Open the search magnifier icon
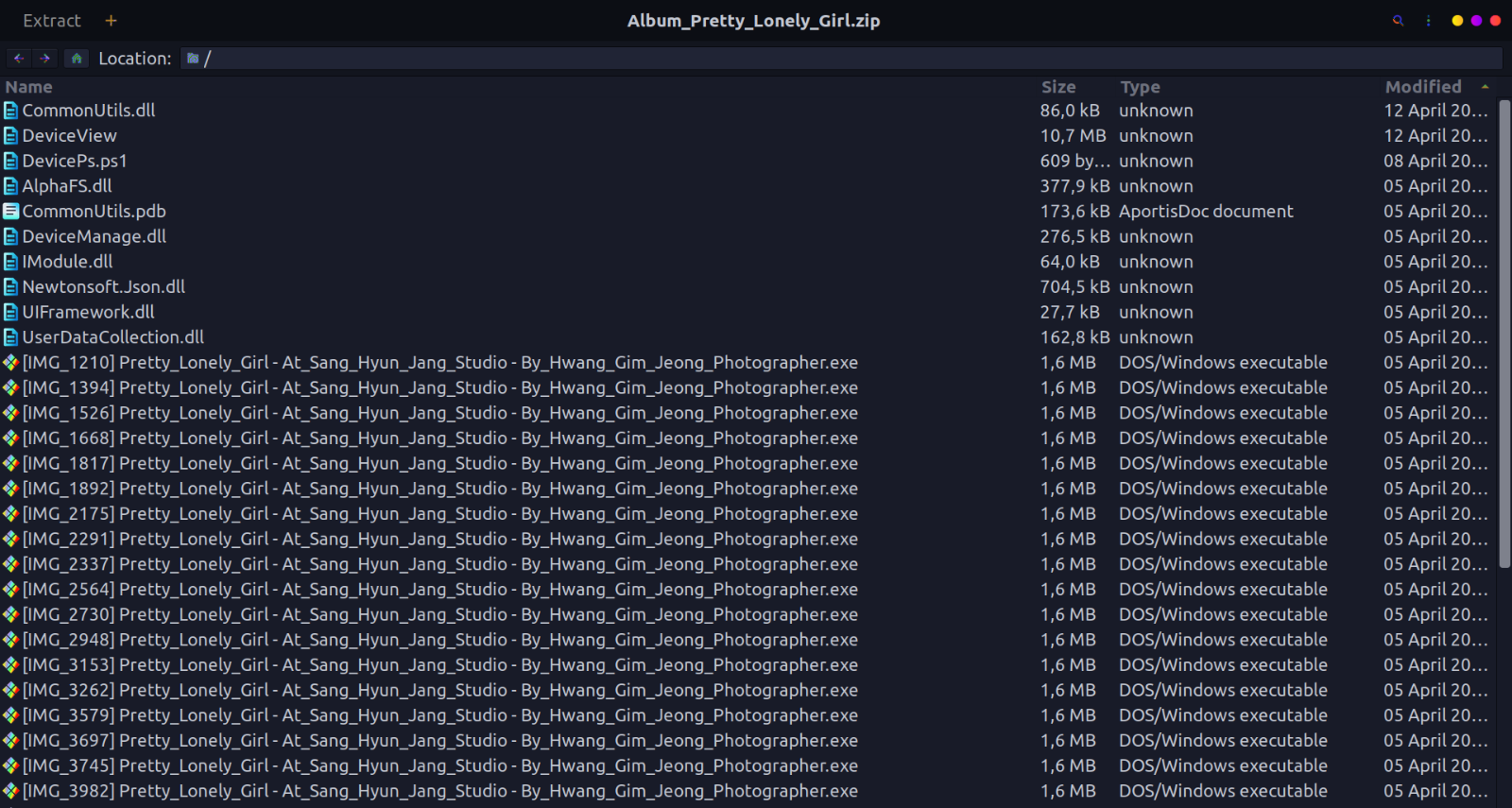1512x808 pixels. coord(1398,21)
